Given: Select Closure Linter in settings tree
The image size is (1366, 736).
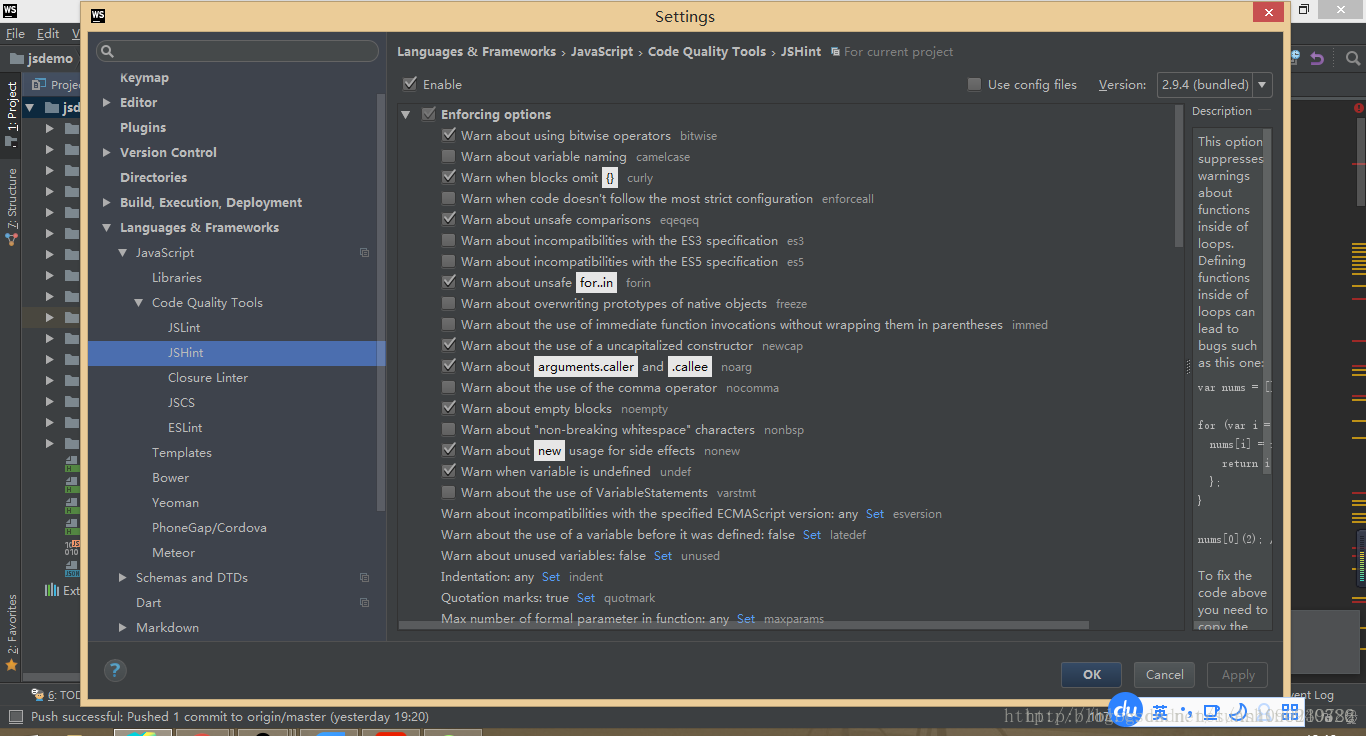Looking at the screenshot, I should pyautogui.click(x=208, y=377).
